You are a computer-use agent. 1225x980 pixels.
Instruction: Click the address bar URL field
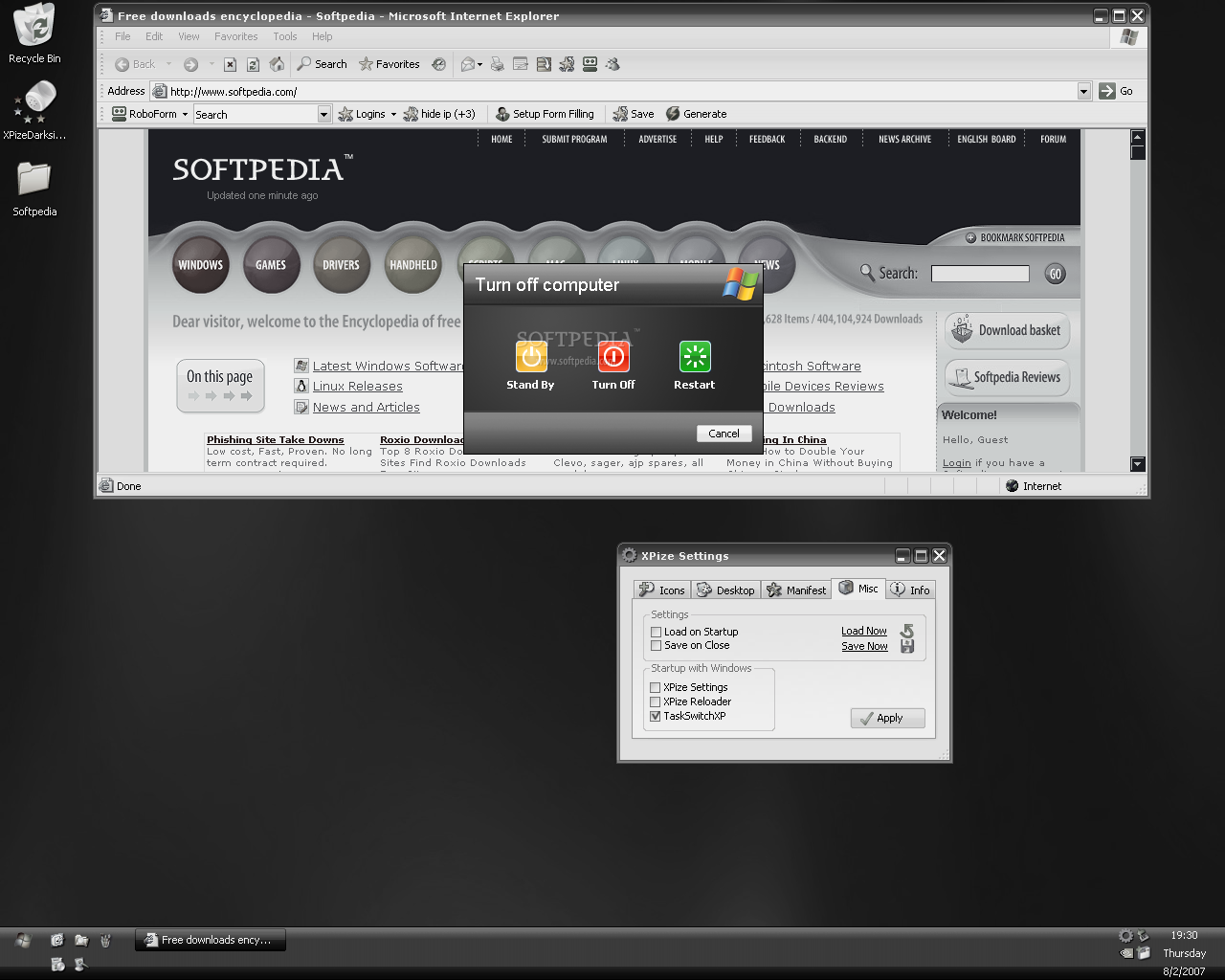[622, 91]
